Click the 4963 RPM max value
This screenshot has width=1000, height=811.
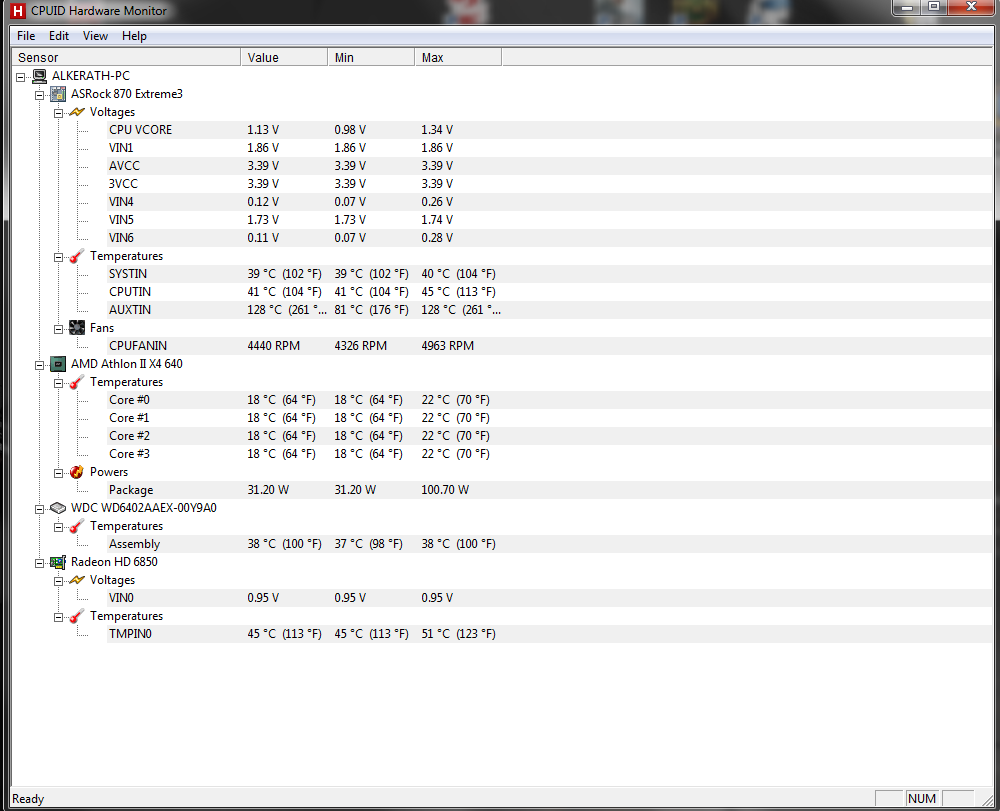click(x=448, y=346)
